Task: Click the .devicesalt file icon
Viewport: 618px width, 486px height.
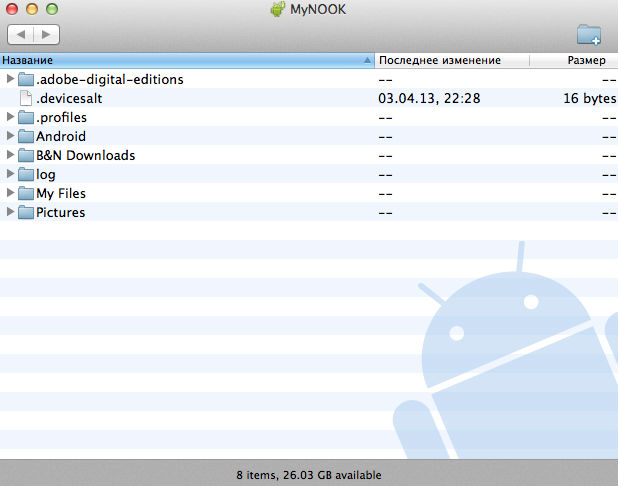Action: click(26, 98)
